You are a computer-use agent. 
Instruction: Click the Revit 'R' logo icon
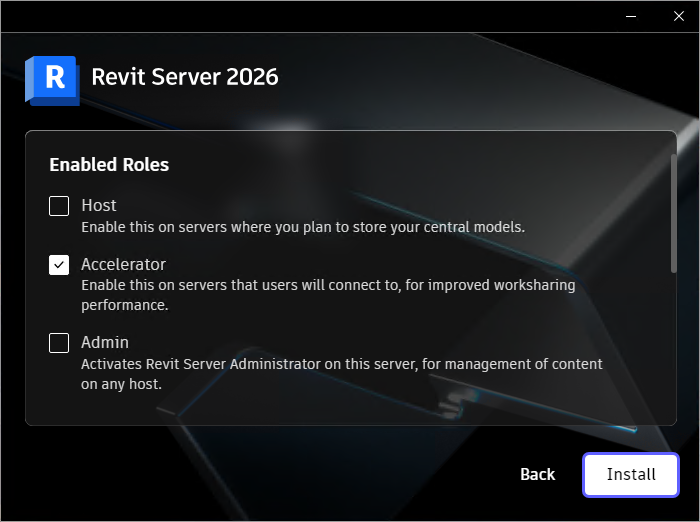pyautogui.click(x=52, y=81)
